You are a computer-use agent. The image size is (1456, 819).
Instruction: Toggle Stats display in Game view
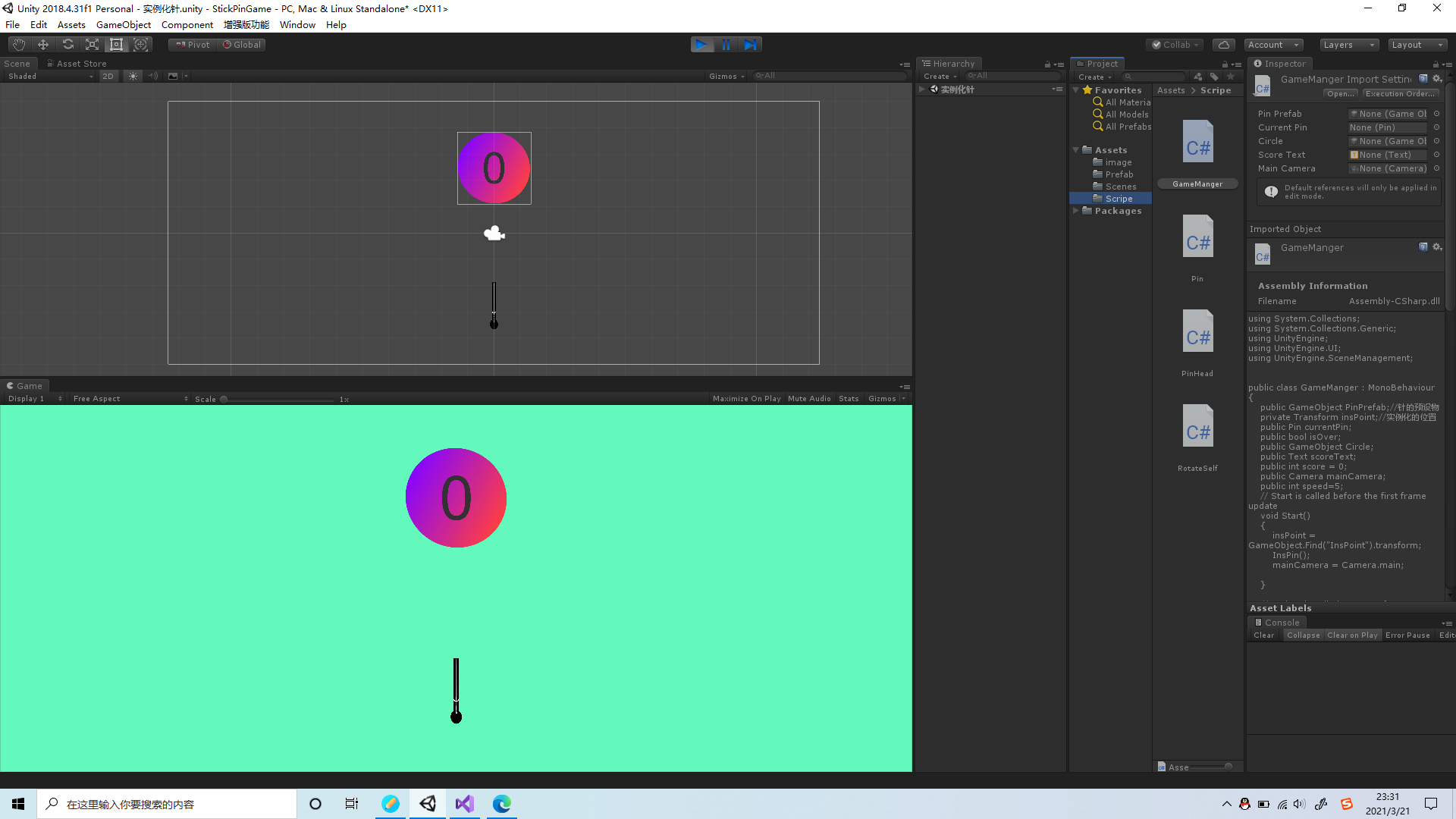pyautogui.click(x=849, y=398)
